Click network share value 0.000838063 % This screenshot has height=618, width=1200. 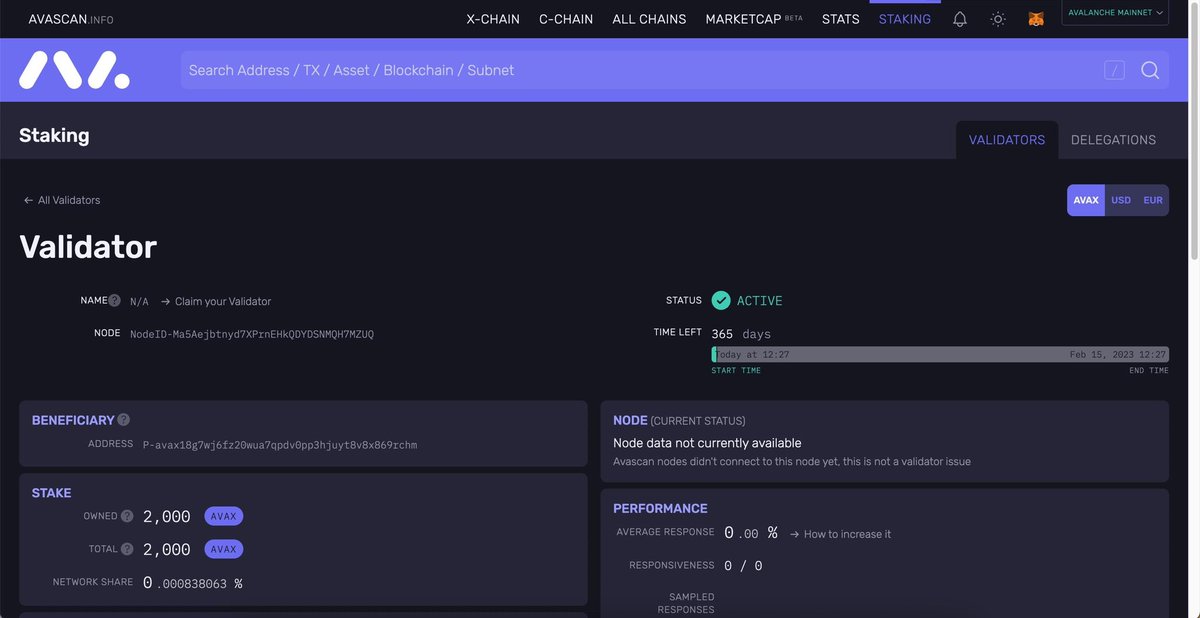pyautogui.click(x=192, y=582)
